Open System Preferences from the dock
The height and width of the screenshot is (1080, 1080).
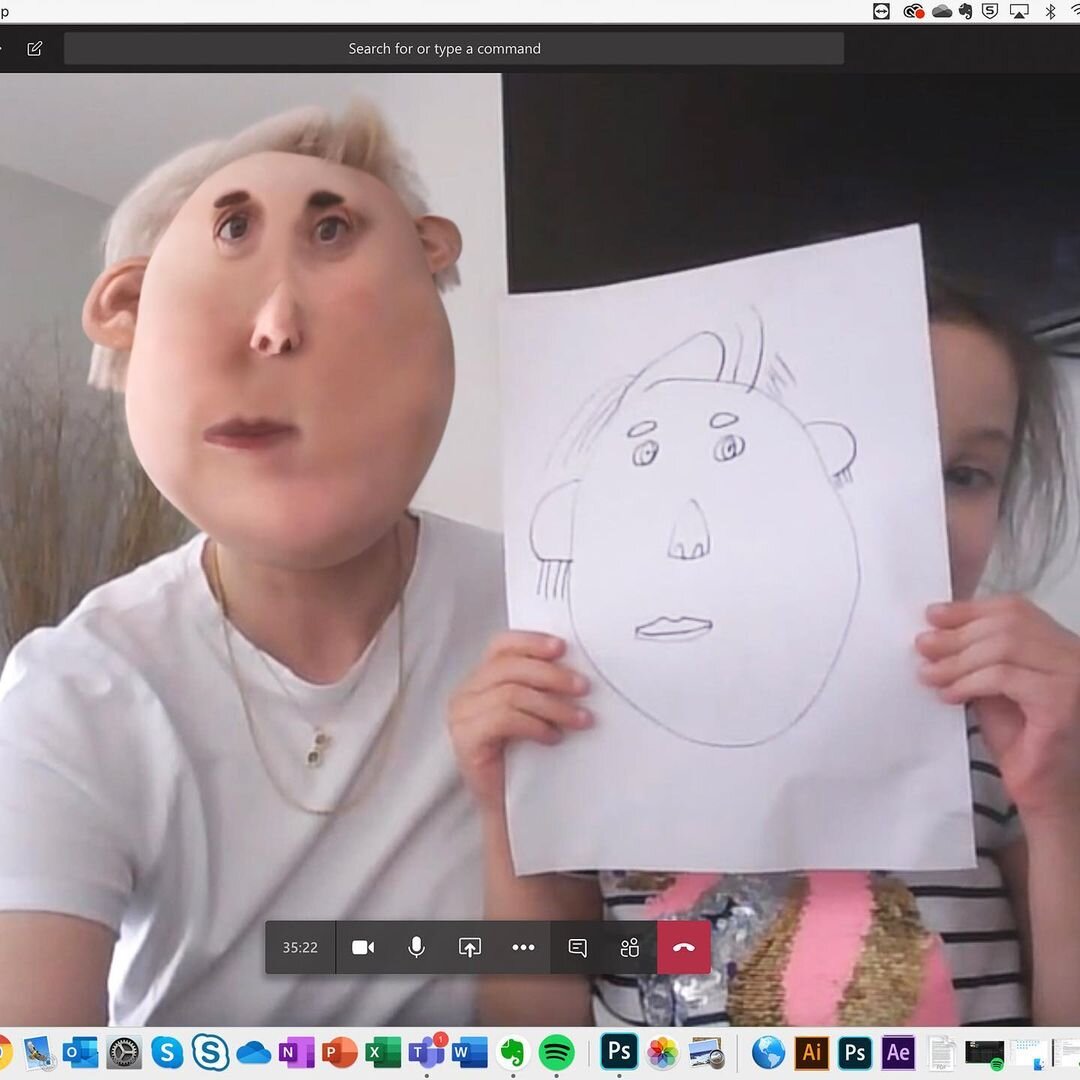124,1052
